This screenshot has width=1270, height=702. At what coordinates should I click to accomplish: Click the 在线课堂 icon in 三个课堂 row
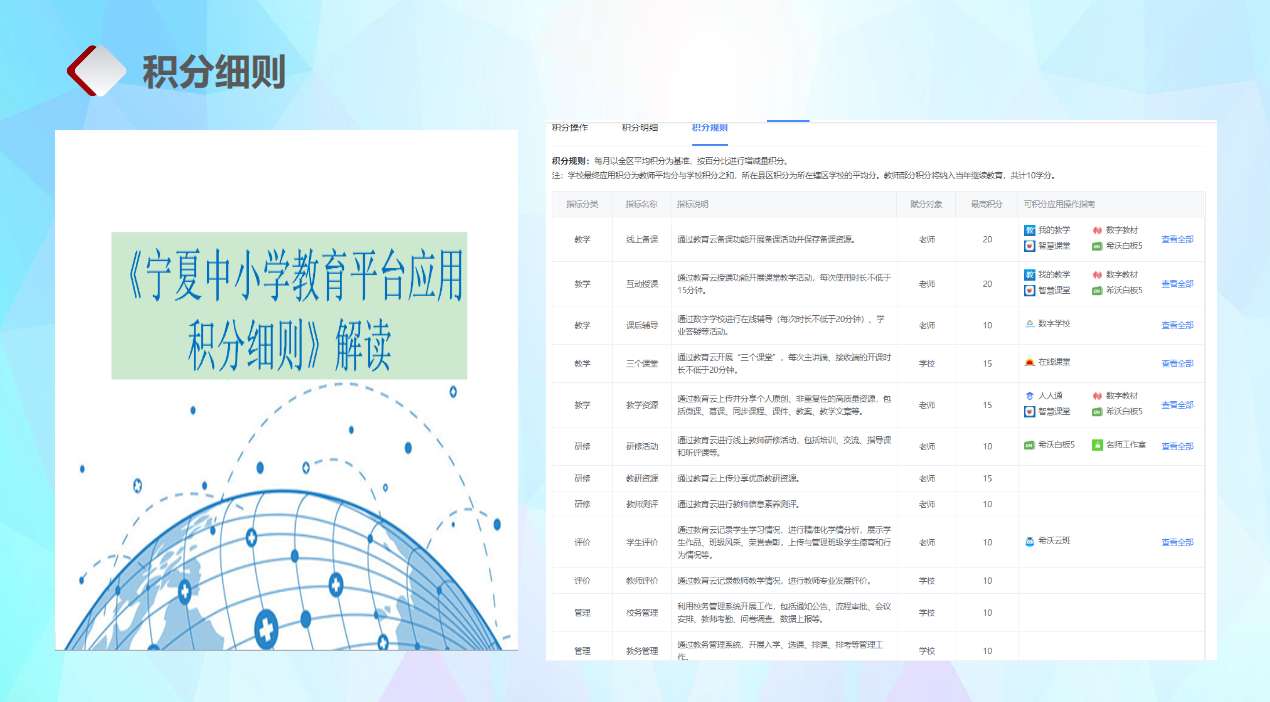pyautogui.click(x=1030, y=363)
